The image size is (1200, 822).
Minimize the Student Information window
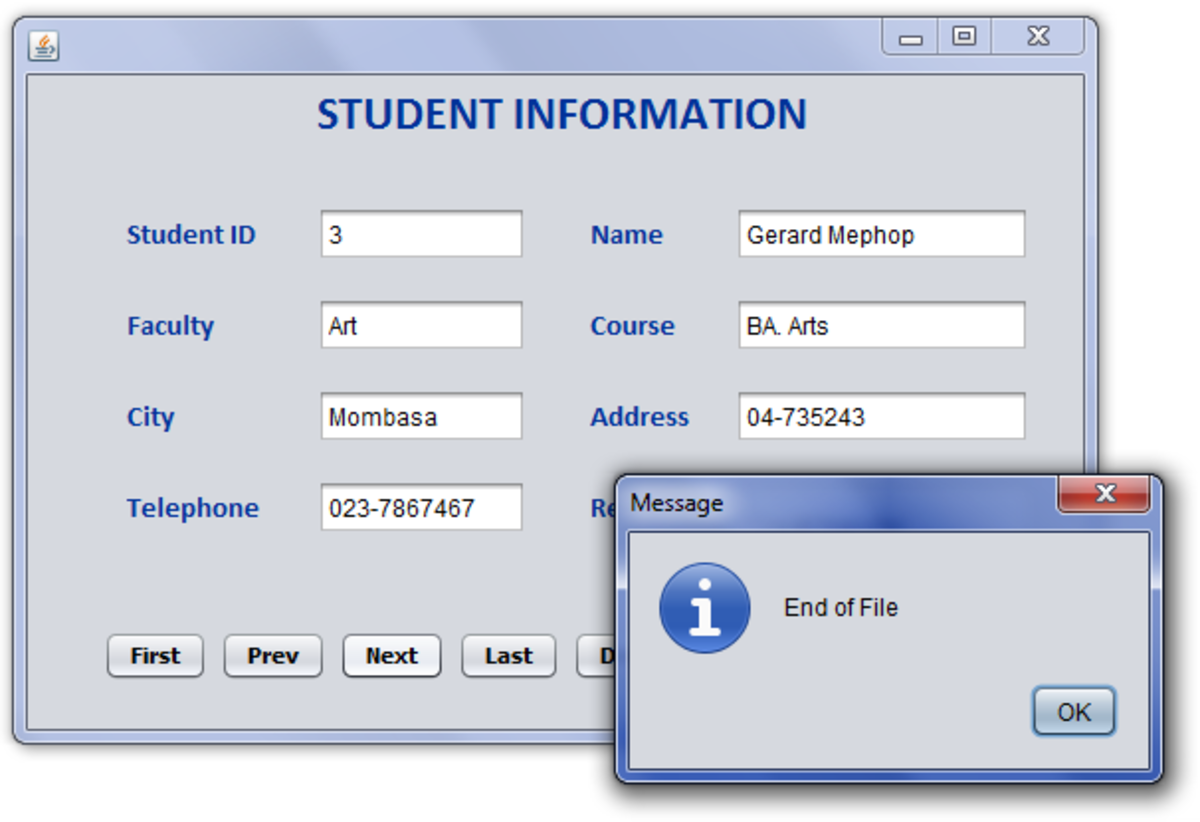910,38
